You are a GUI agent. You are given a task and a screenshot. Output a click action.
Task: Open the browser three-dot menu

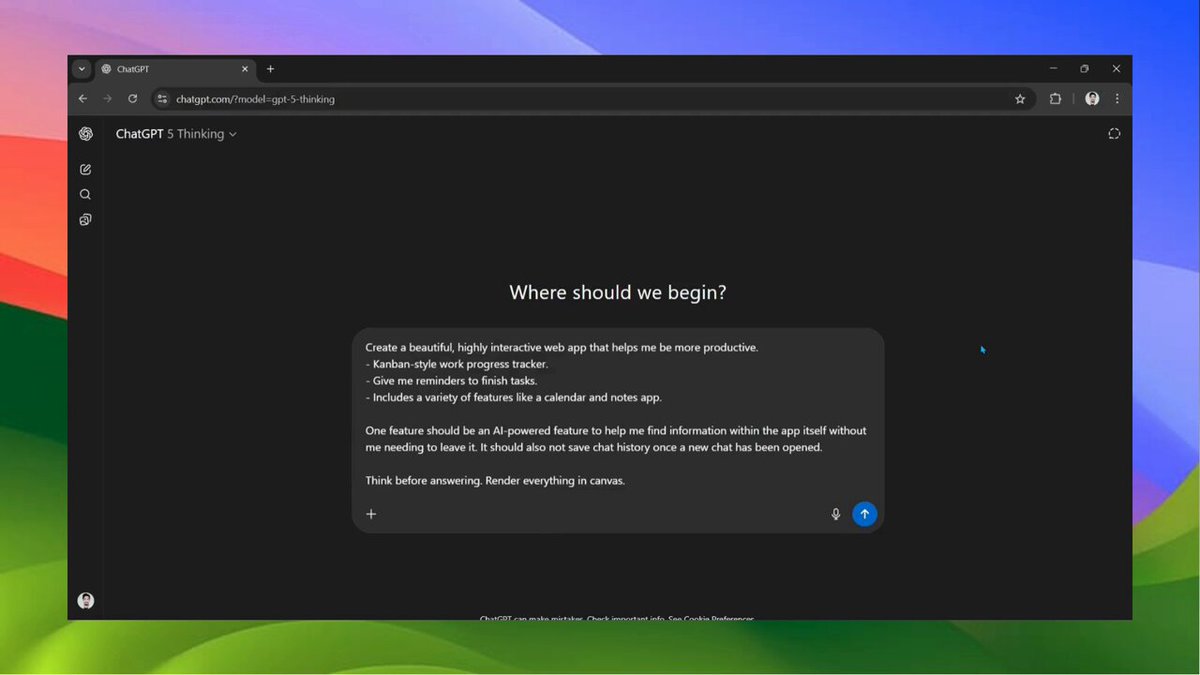pos(1117,99)
